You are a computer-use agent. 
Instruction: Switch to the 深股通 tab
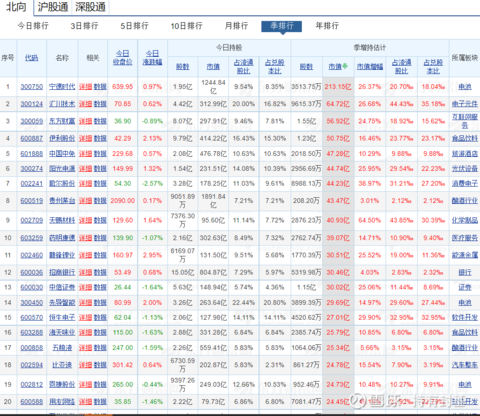(90, 7)
